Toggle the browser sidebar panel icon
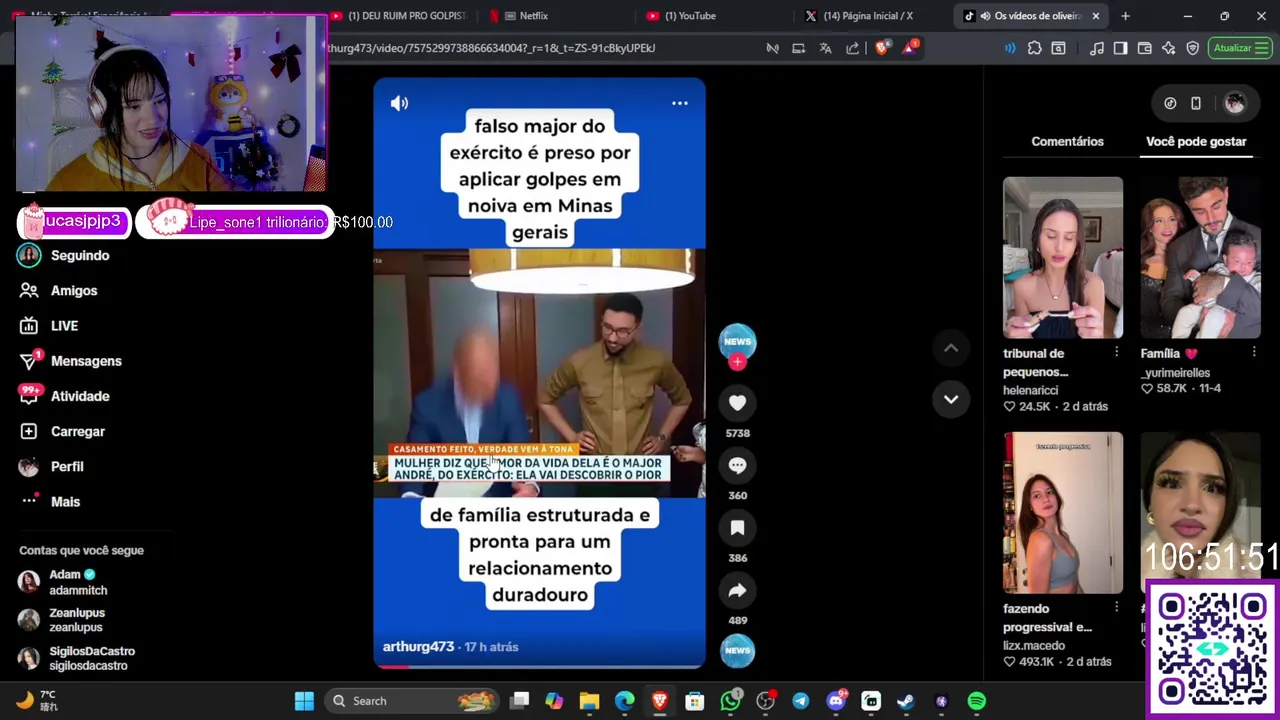 coord(1120,48)
